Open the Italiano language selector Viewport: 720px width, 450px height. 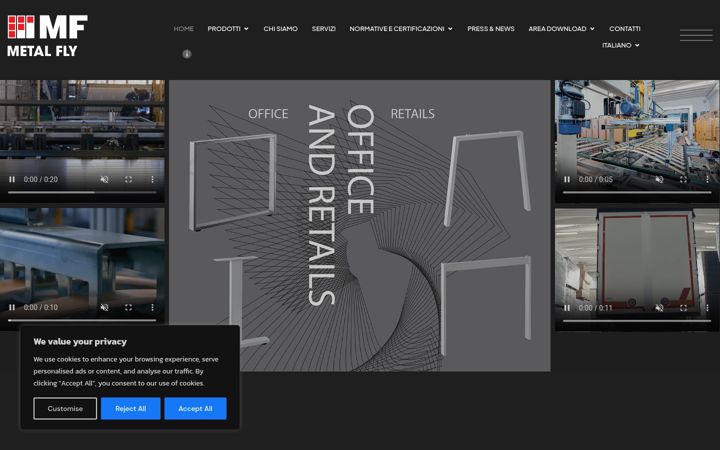pyautogui.click(x=621, y=45)
